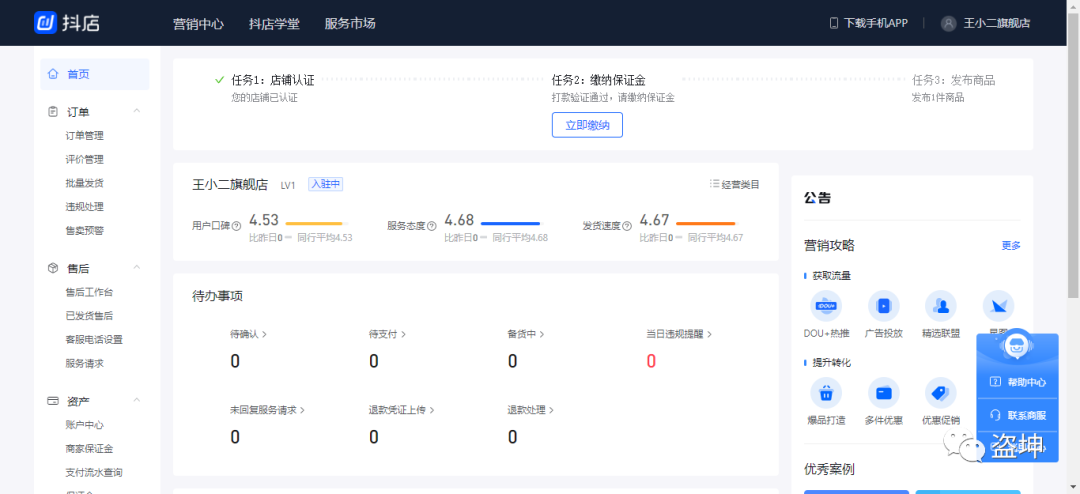This screenshot has height=494, width=1080.
Task: Open the 精选联盟 icon
Action: click(941, 305)
